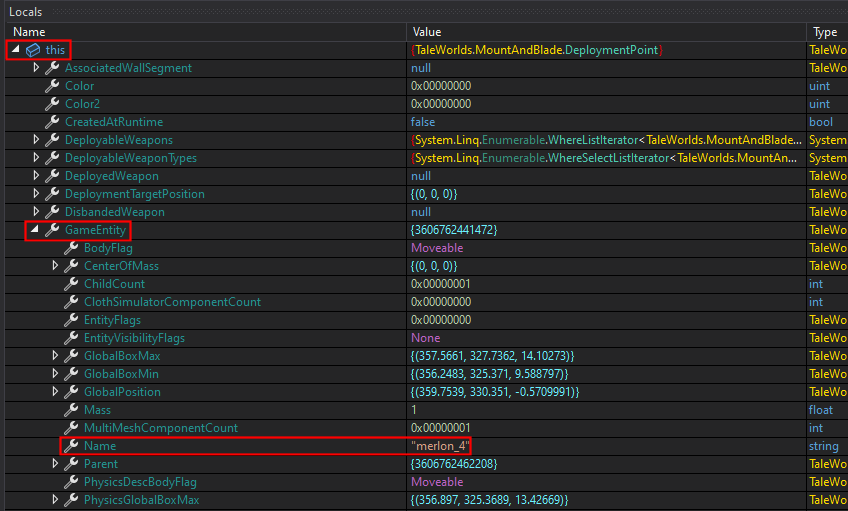Select the CreatedAtRuntime value 'false'
This screenshot has width=848, height=511.
coord(423,122)
